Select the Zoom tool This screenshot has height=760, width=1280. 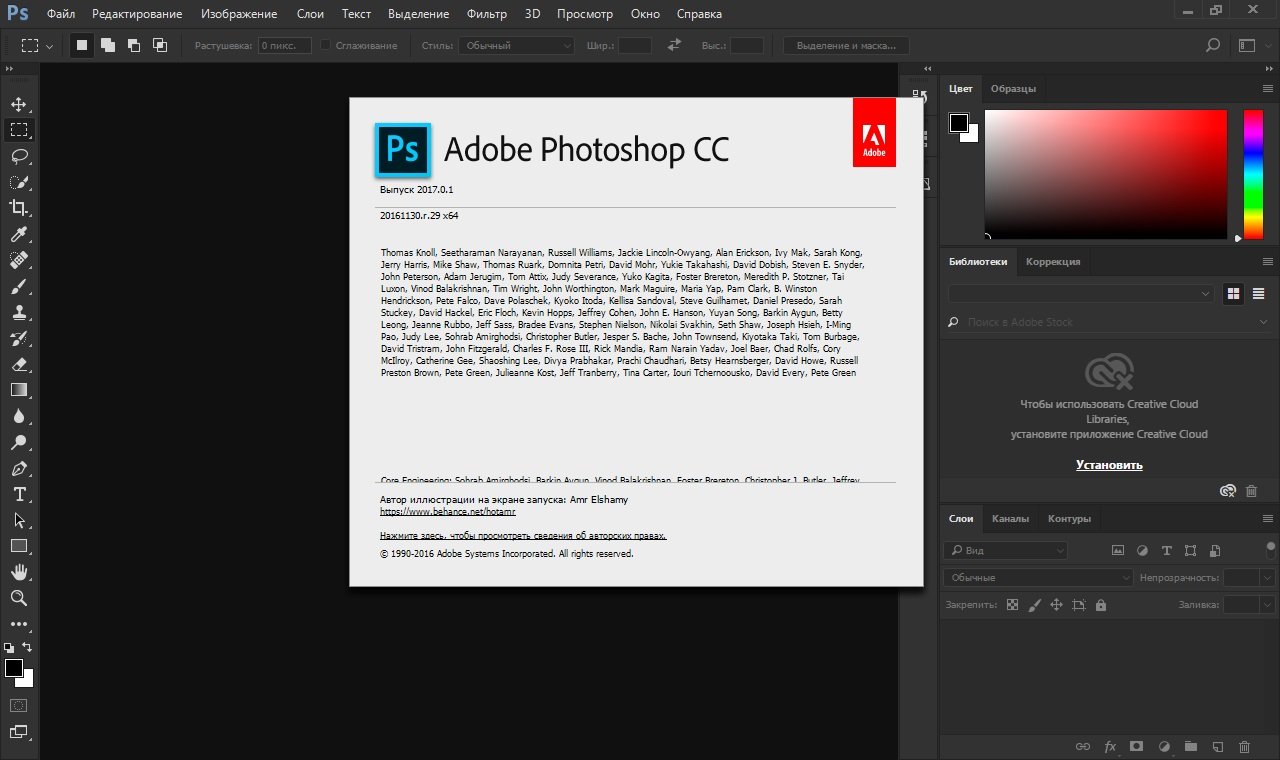19,598
